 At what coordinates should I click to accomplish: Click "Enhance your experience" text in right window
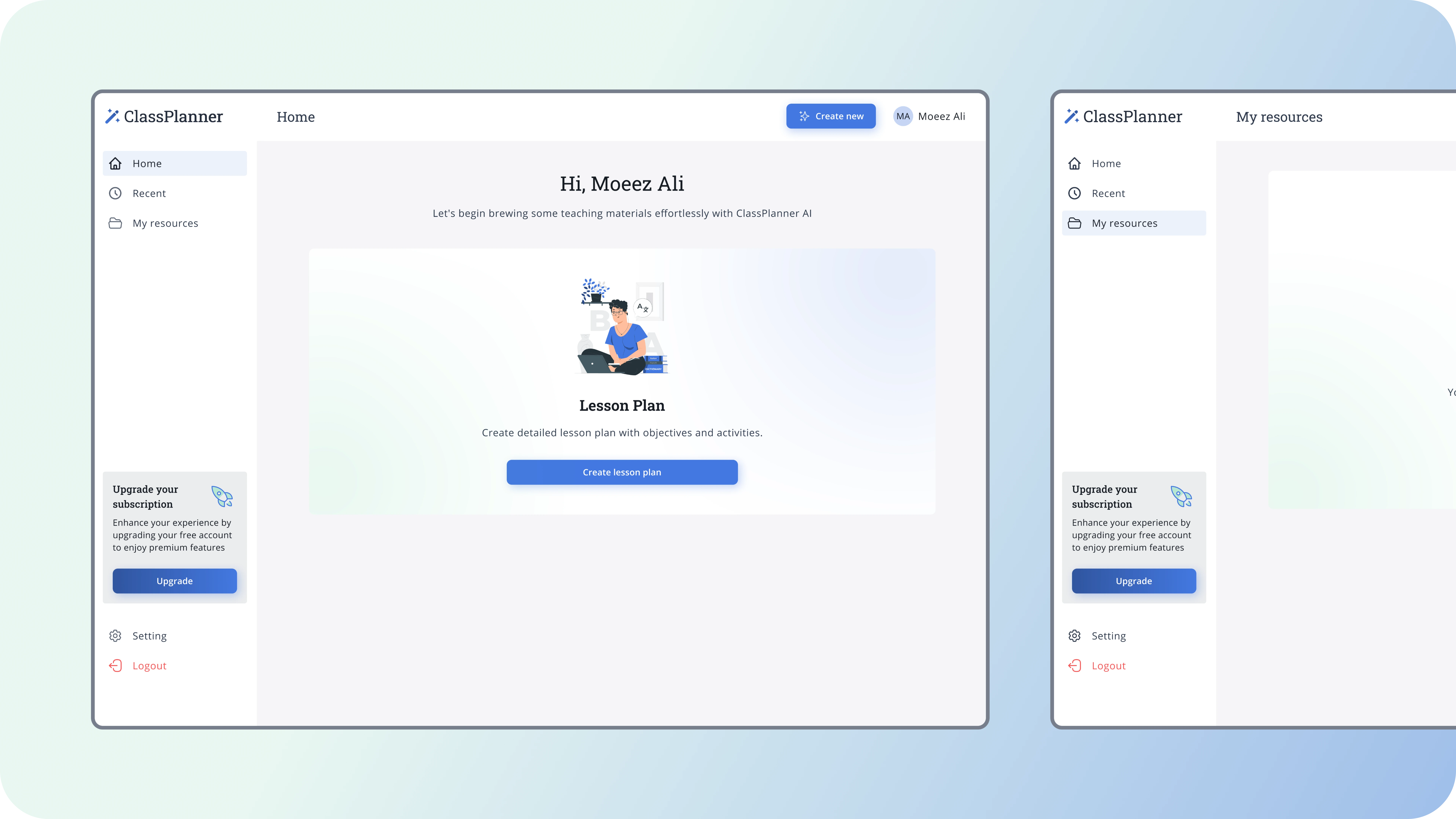click(x=1132, y=535)
